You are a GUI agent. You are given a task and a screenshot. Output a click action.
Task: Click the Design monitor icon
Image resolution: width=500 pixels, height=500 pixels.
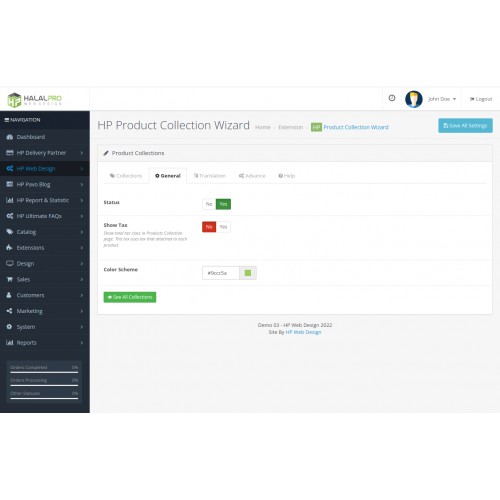click(10, 263)
